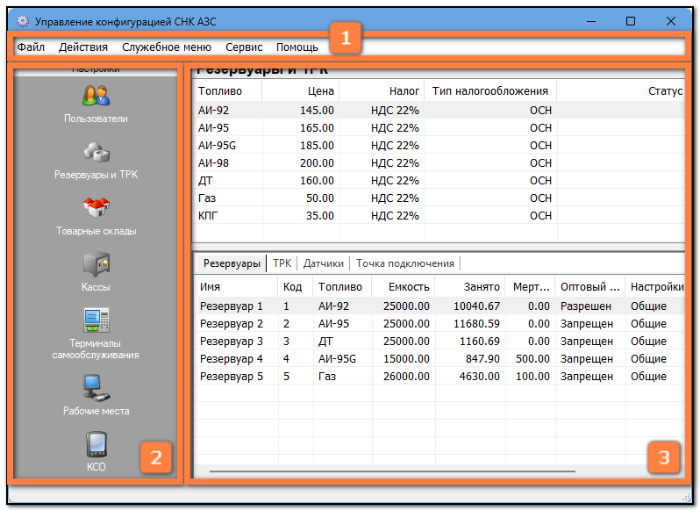The height and width of the screenshot is (511, 700).
Task: Switch to the Точка подключения tab
Action: pyautogui.click(x=405, y=263)
